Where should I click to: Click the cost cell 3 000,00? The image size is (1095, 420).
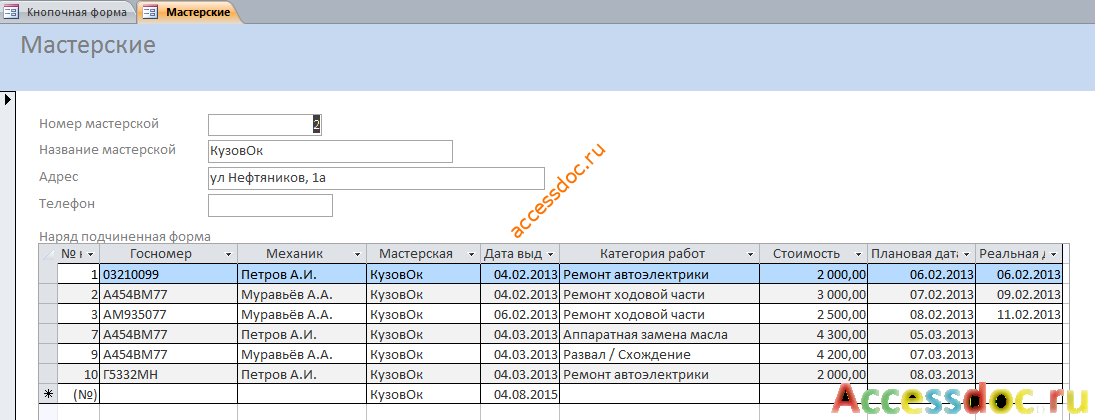pyautogui.click(x=813, y=294)
